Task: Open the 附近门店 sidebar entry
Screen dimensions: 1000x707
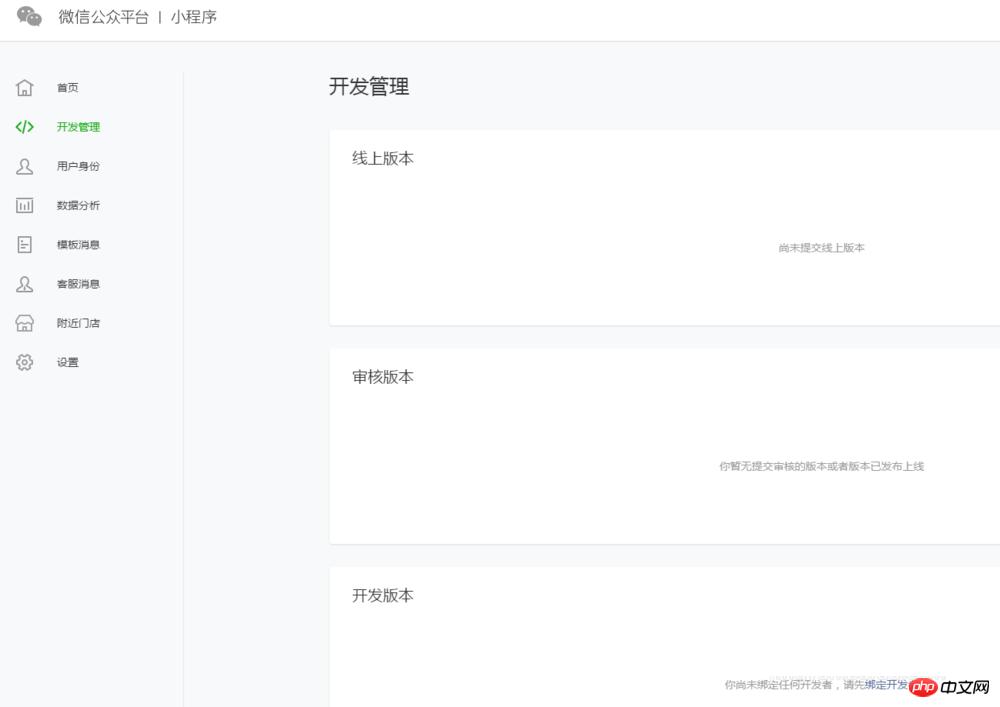Action: [78, 323]
